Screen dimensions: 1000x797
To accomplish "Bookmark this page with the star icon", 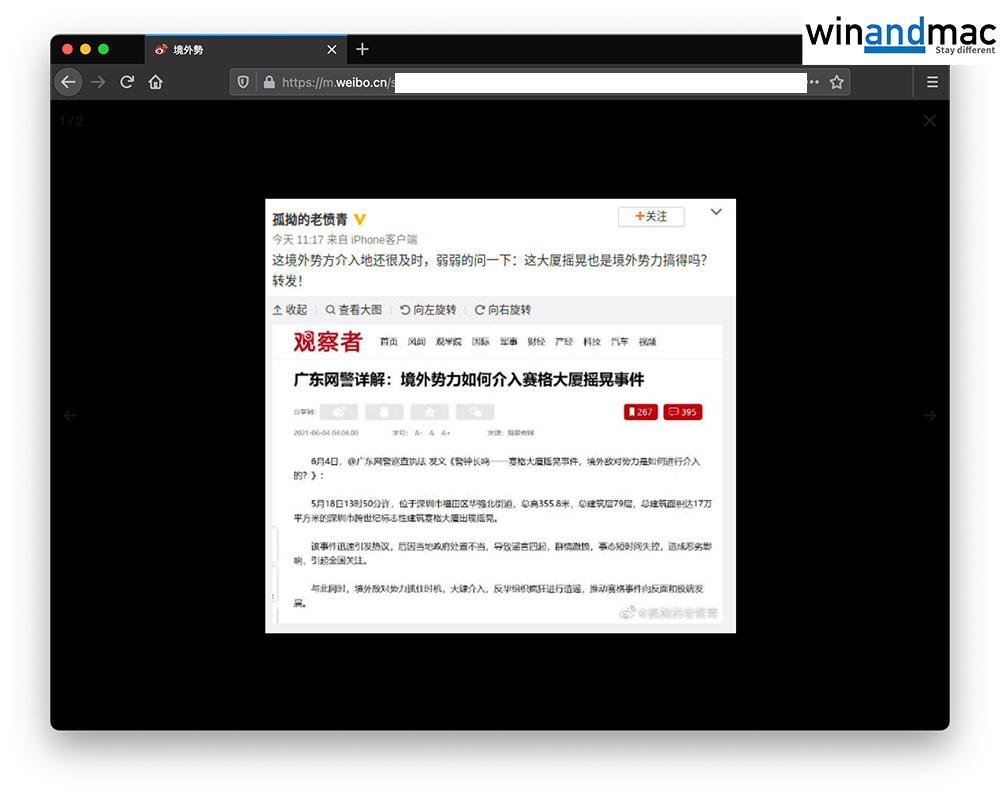I will (837, 82).
